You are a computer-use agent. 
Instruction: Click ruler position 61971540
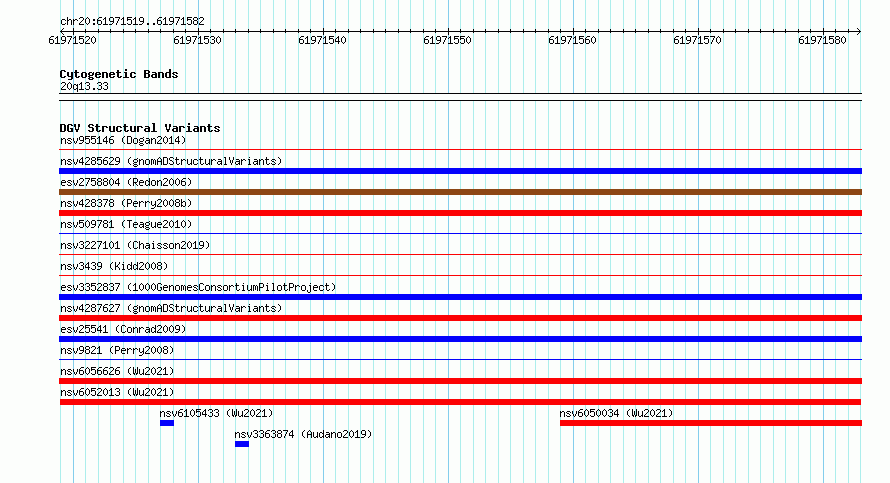click(322, 40)
